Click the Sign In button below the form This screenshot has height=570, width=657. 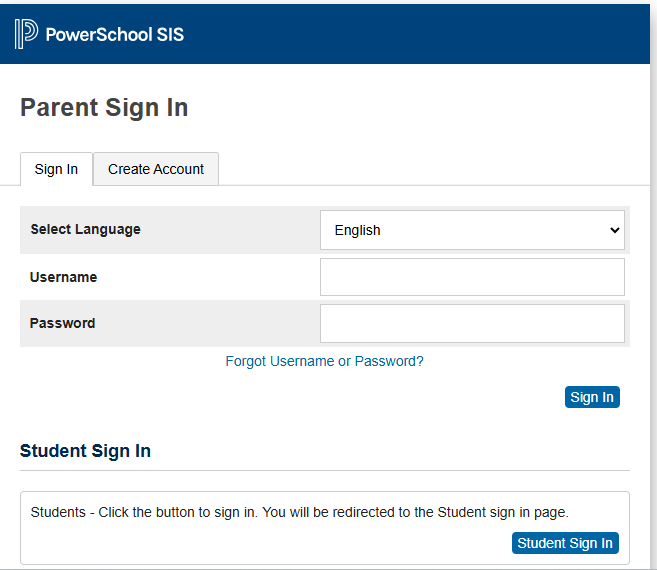(592, 397)
